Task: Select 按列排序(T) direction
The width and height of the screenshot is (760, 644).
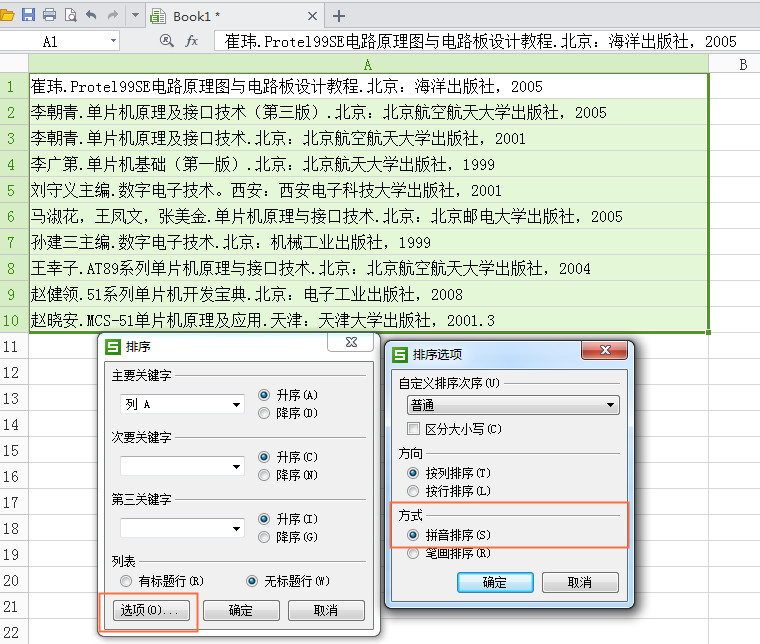Action: pyautogui.click(x=449, y=472)
